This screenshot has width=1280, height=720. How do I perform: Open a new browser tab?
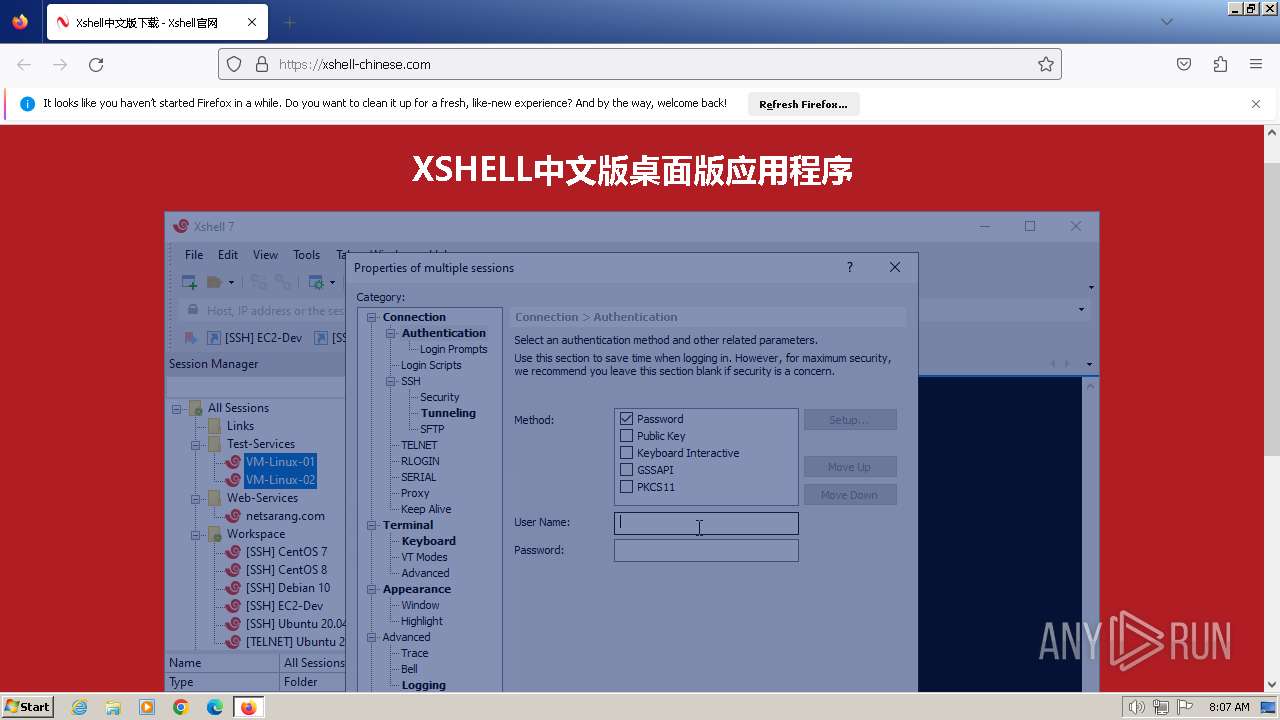[290, 22]
